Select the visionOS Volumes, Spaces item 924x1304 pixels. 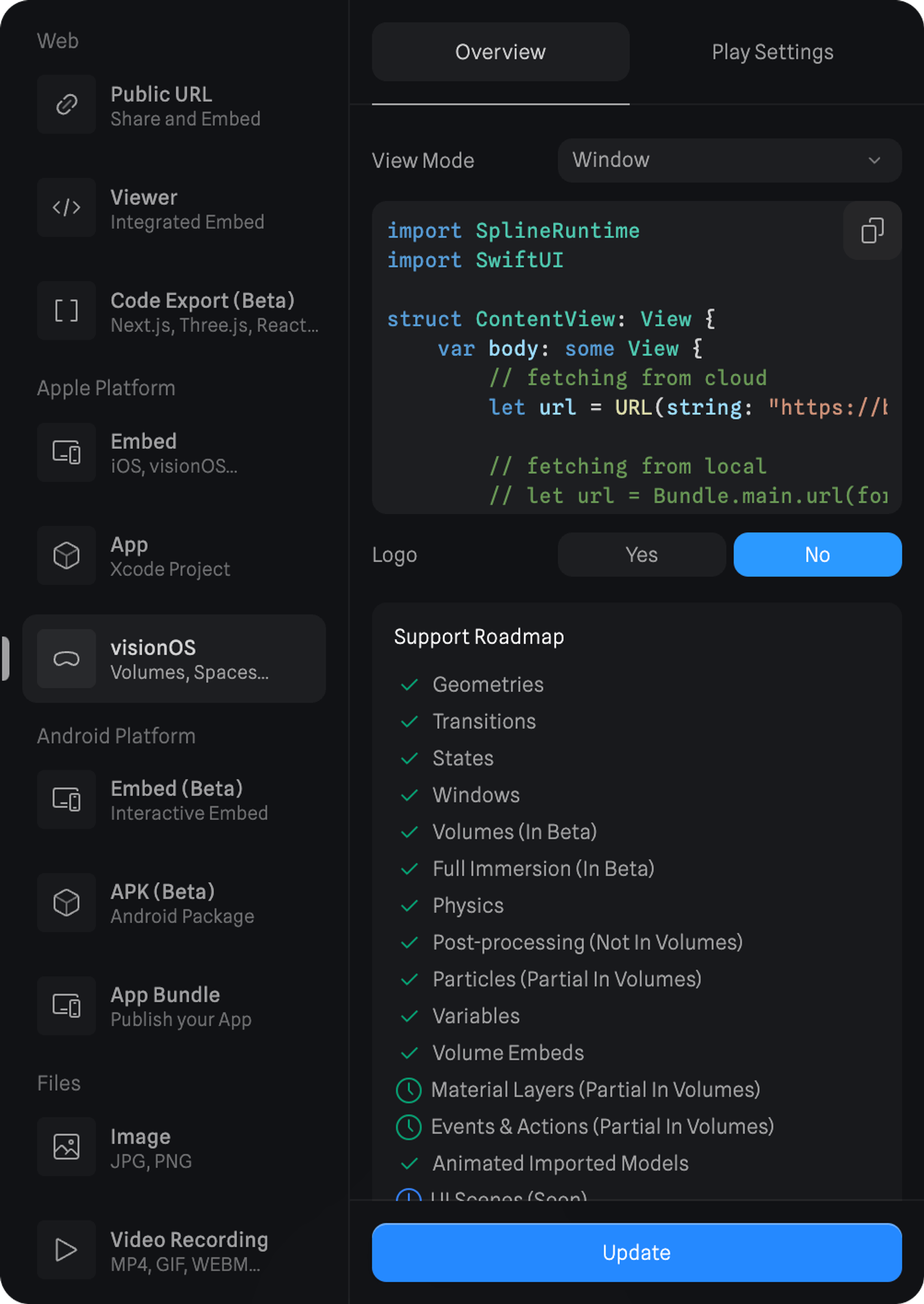click(x=174, y=659)
